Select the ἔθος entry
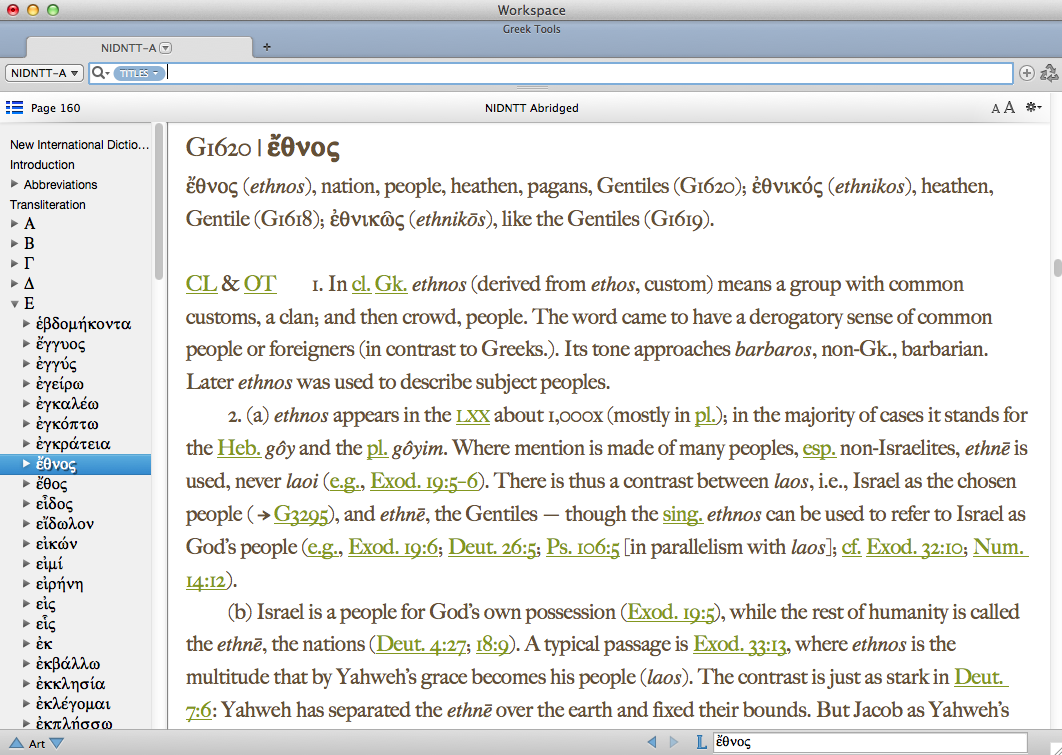 tap(51, 484)
